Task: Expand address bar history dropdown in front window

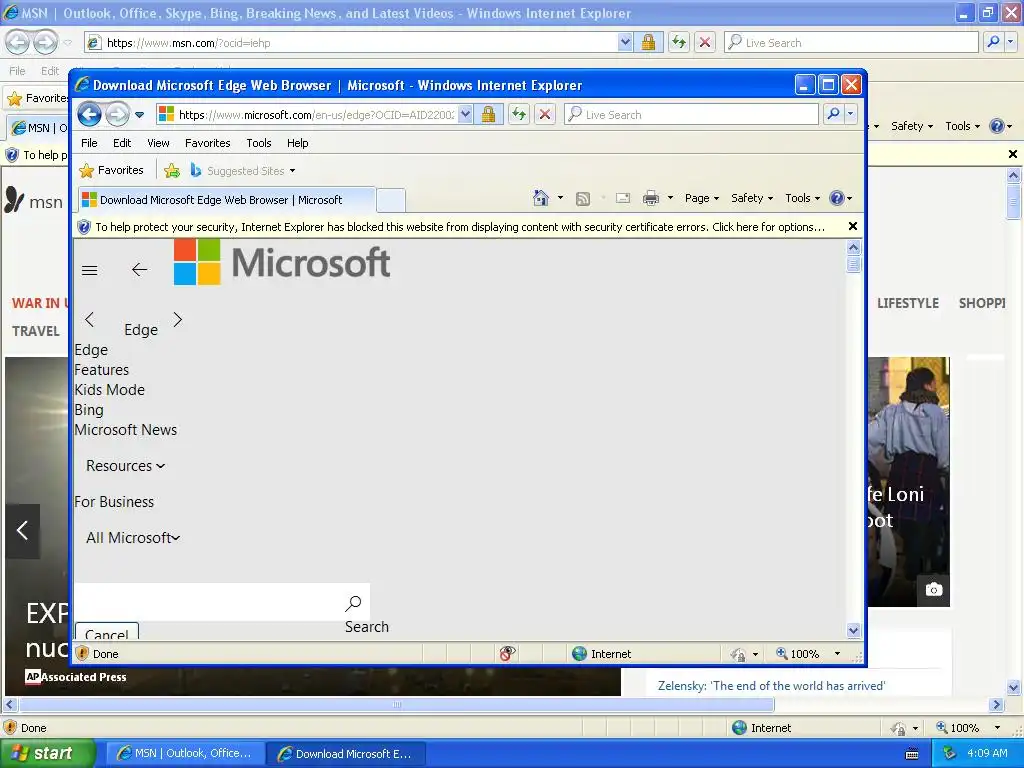Action: (x=465, y=115)
